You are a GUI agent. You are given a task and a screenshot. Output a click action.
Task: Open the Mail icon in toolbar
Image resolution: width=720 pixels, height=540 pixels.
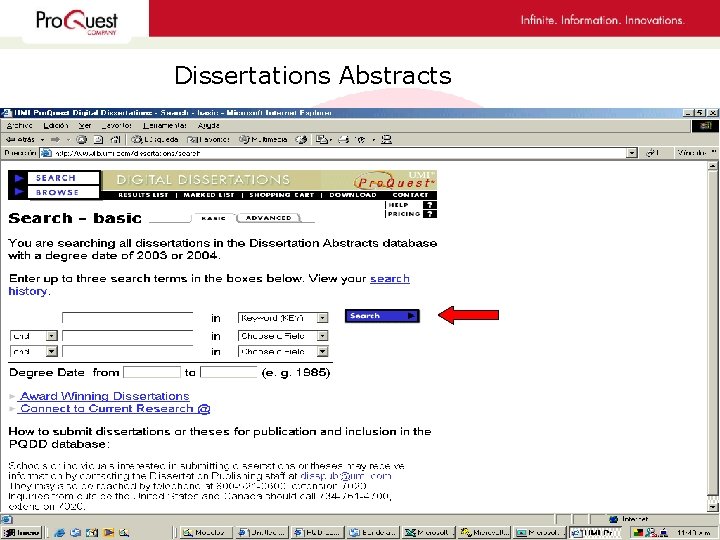click(322, 140)
